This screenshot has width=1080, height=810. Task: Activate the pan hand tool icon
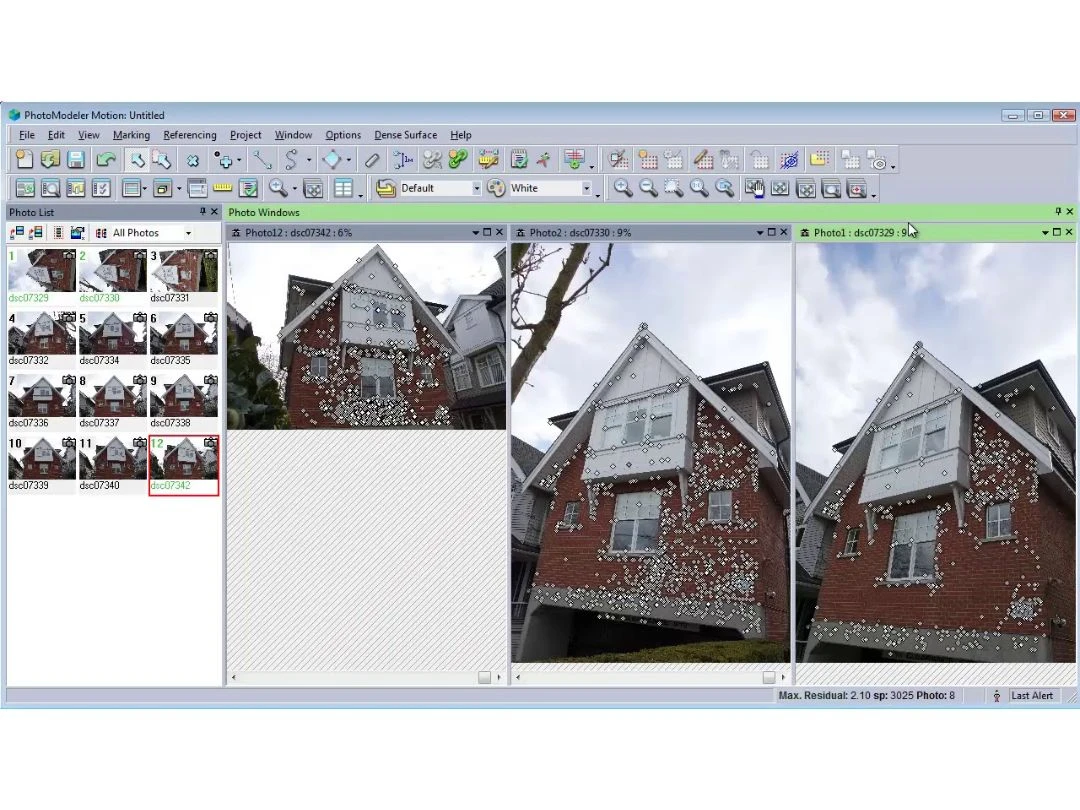pos(754,188)
